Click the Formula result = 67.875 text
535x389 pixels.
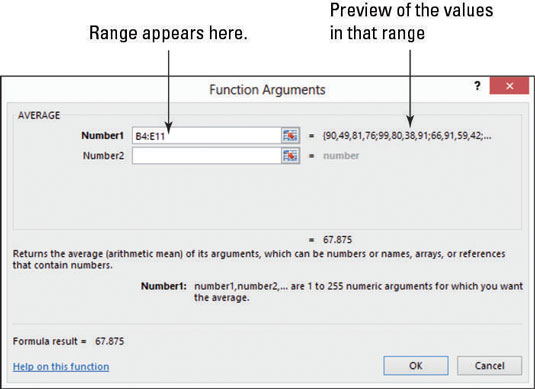click(x=69, y=341)
